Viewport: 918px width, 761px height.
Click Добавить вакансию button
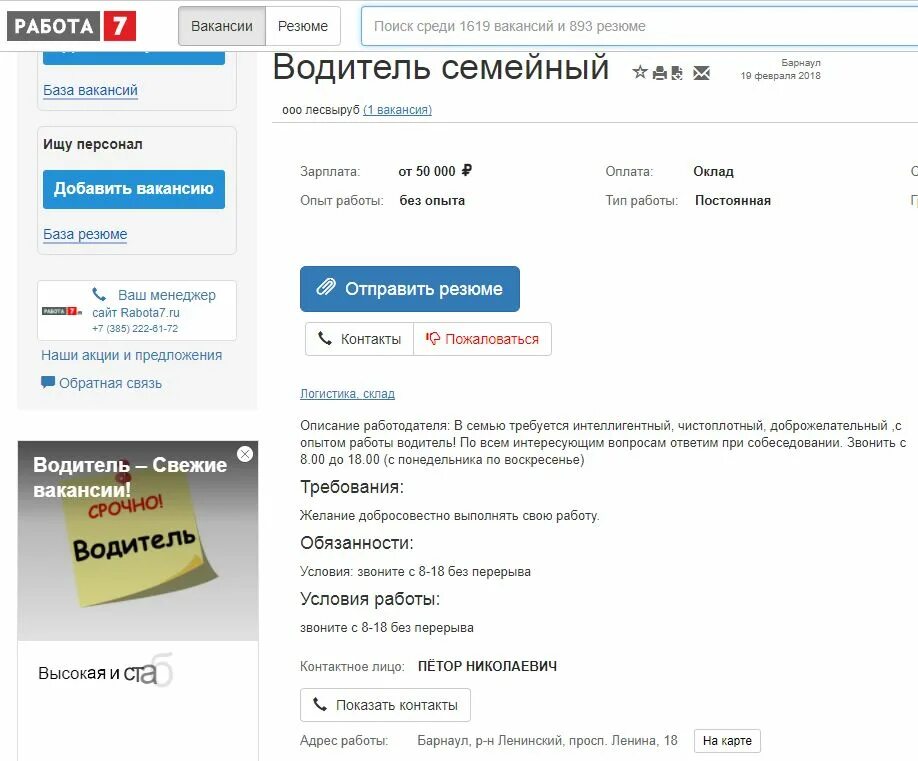click(x=133, y=189)
